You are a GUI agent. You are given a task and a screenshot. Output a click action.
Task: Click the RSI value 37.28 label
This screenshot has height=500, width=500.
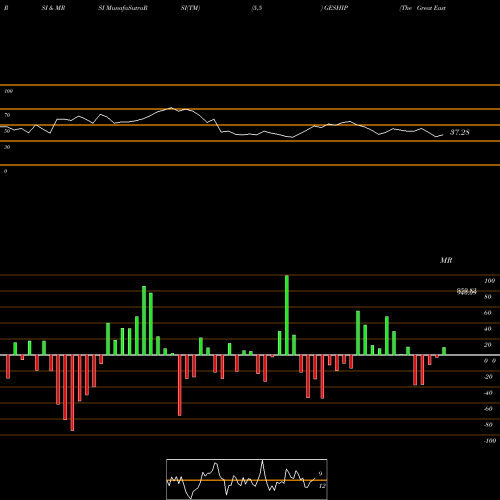pos(460,132)
